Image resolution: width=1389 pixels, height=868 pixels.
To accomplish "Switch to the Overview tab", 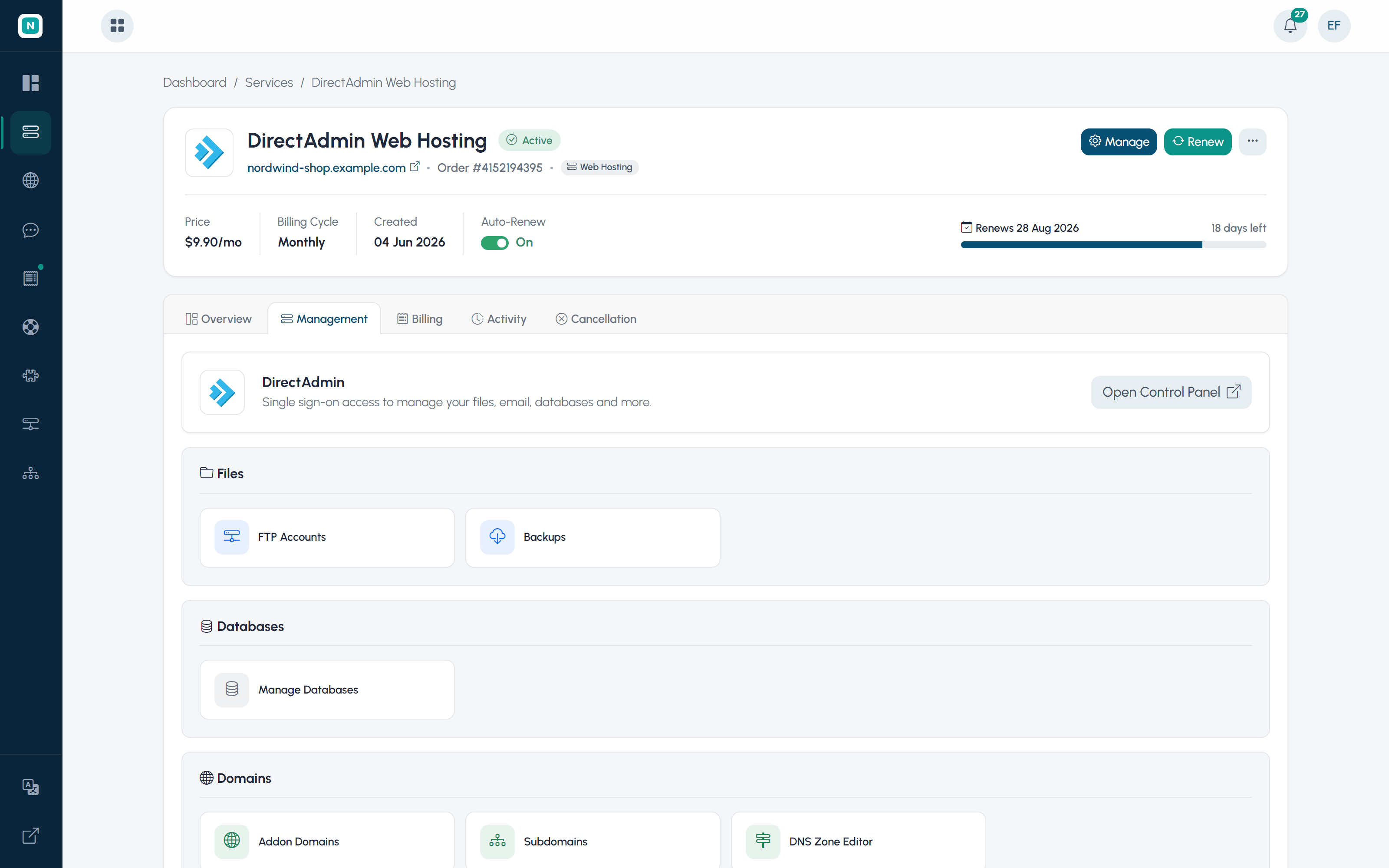I will click(218, 319).
